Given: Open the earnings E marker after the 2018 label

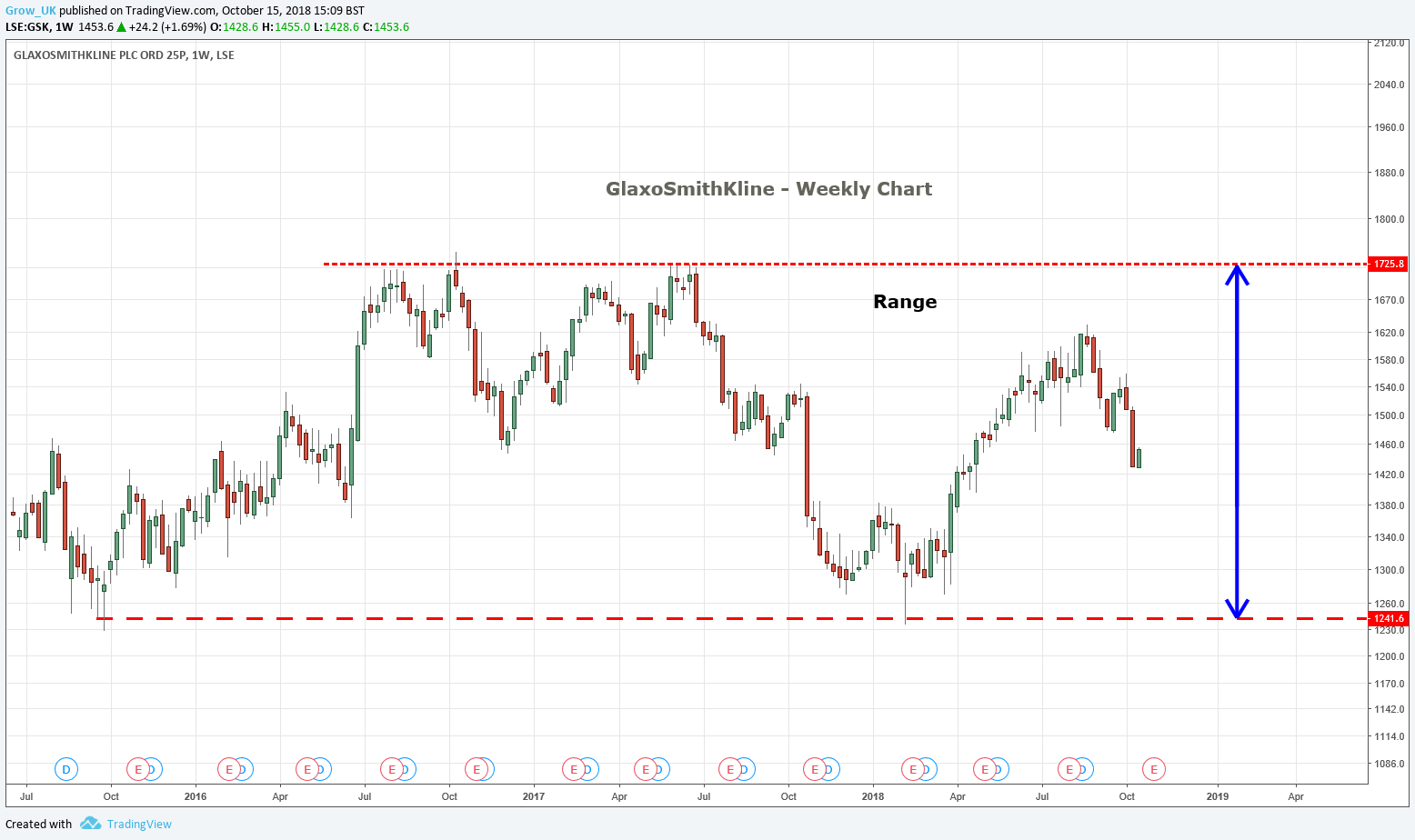Looking at the screenshot, I should coord(913,770).
